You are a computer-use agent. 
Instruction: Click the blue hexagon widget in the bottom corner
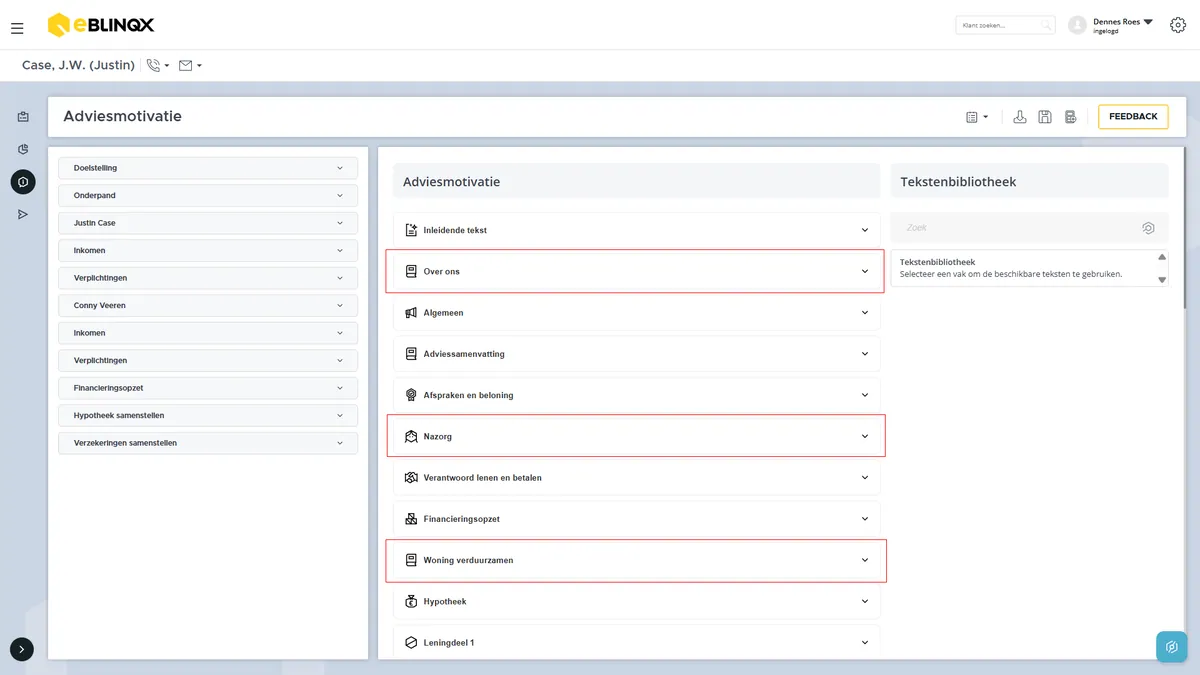click(x=1172, y=647)
